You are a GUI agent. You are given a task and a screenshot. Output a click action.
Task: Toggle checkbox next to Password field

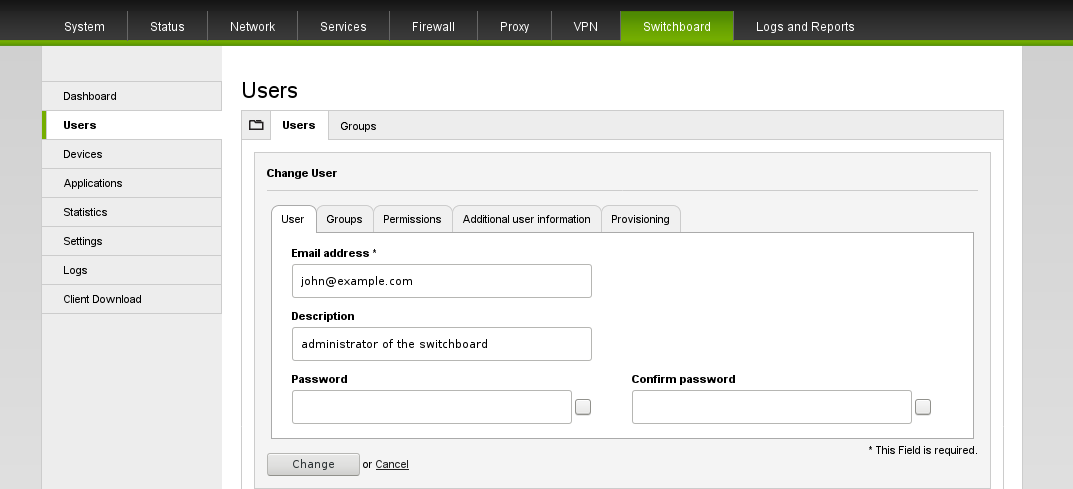click(583, 407)
